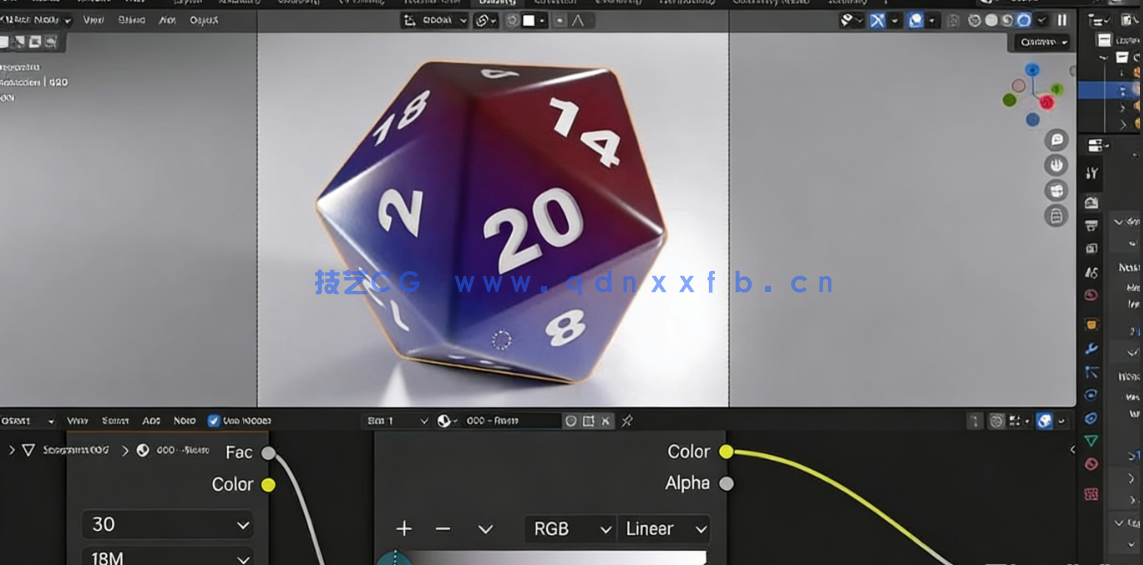
Task: Toggle the camera view navigation button
Action: pyautogui.click(x=1056, y=190)
